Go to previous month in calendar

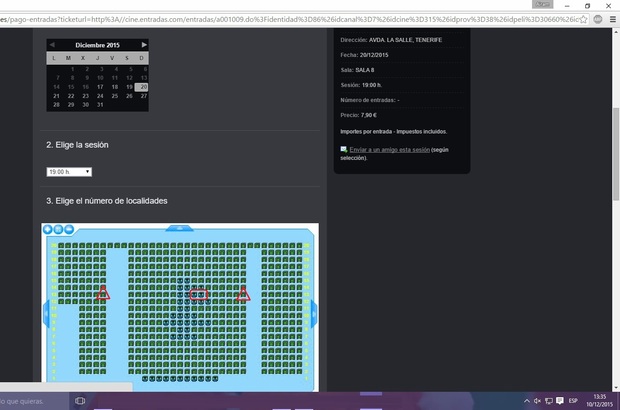click(52, 45)
